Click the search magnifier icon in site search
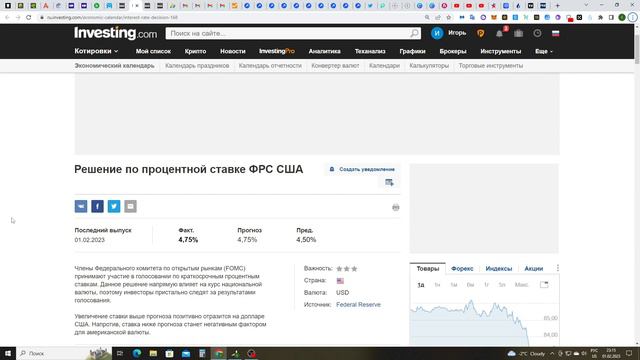The height and width of the screenshot is (360, 640). (x=414, y=33)
